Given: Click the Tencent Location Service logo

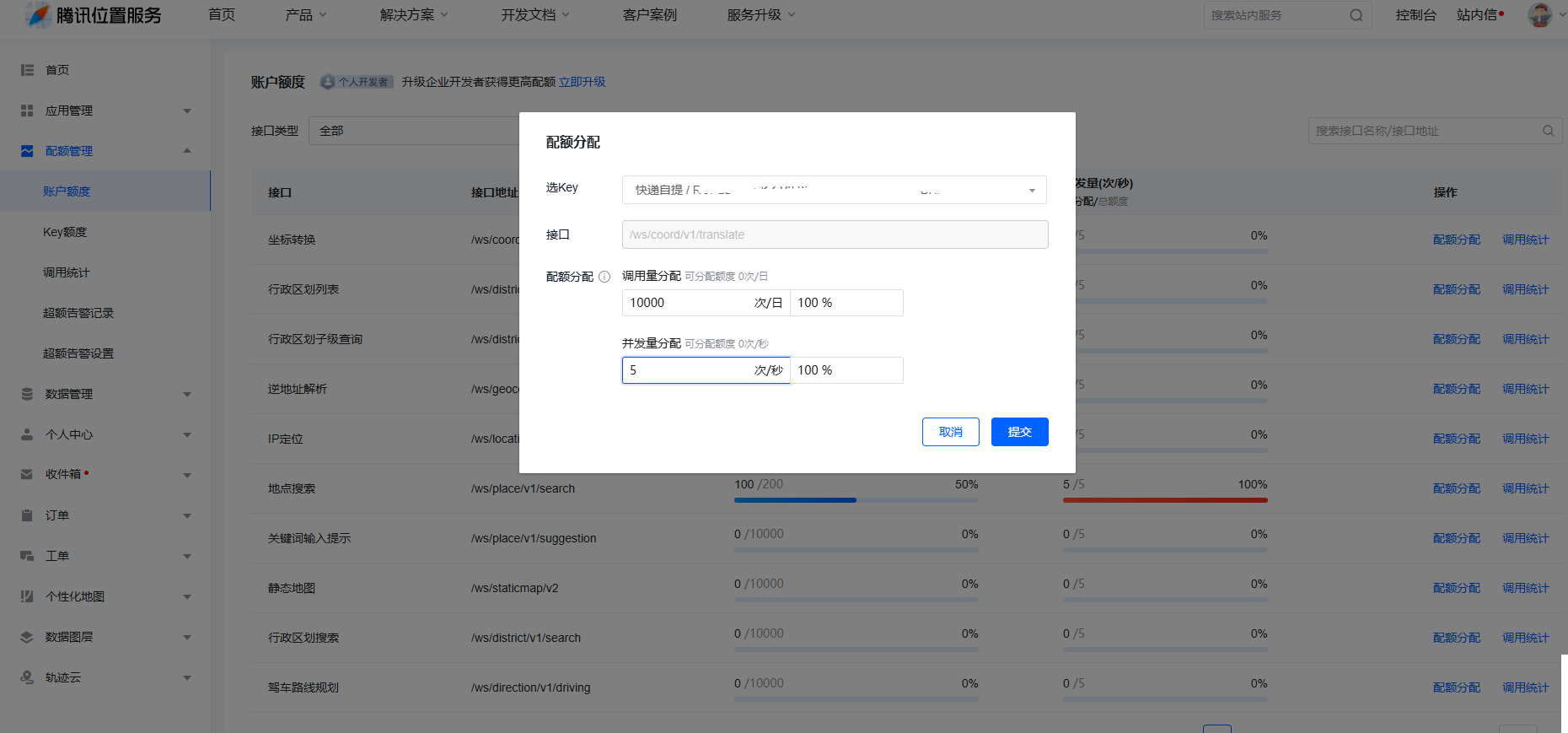Looking at the screenshot, I should pos(93,15).
